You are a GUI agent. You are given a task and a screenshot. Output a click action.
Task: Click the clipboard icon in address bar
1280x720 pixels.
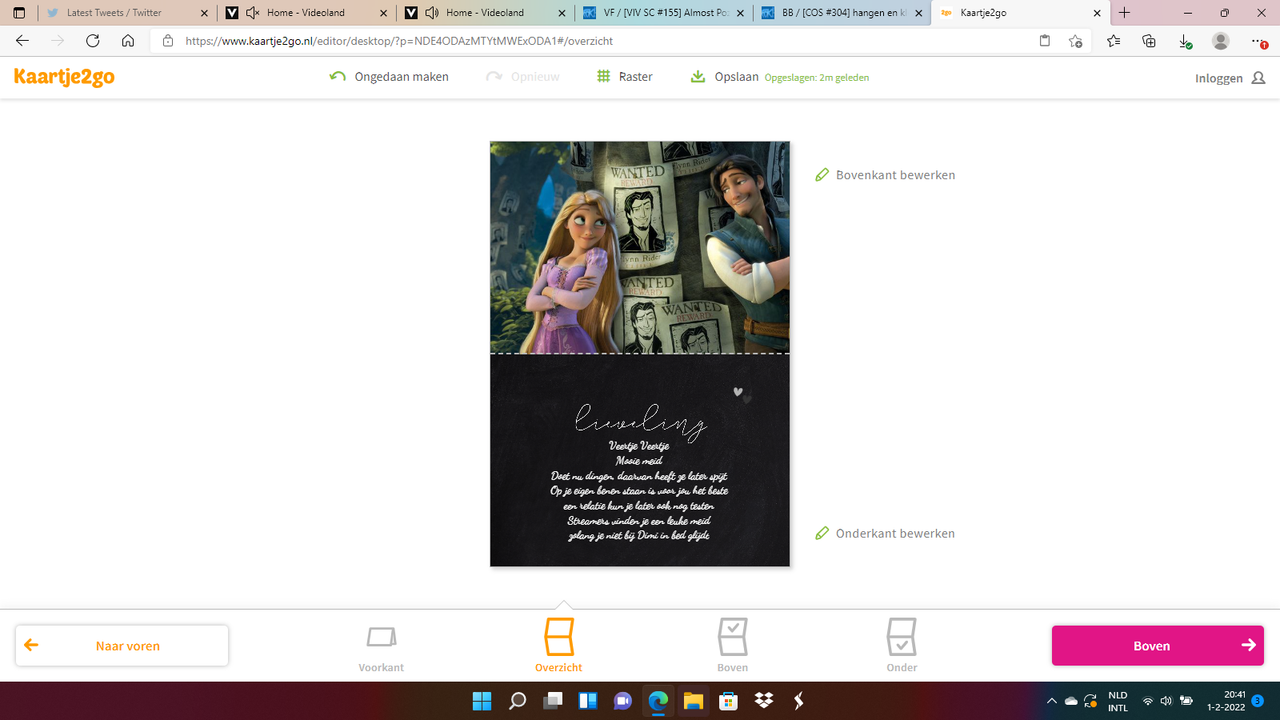pos(1045,41)
